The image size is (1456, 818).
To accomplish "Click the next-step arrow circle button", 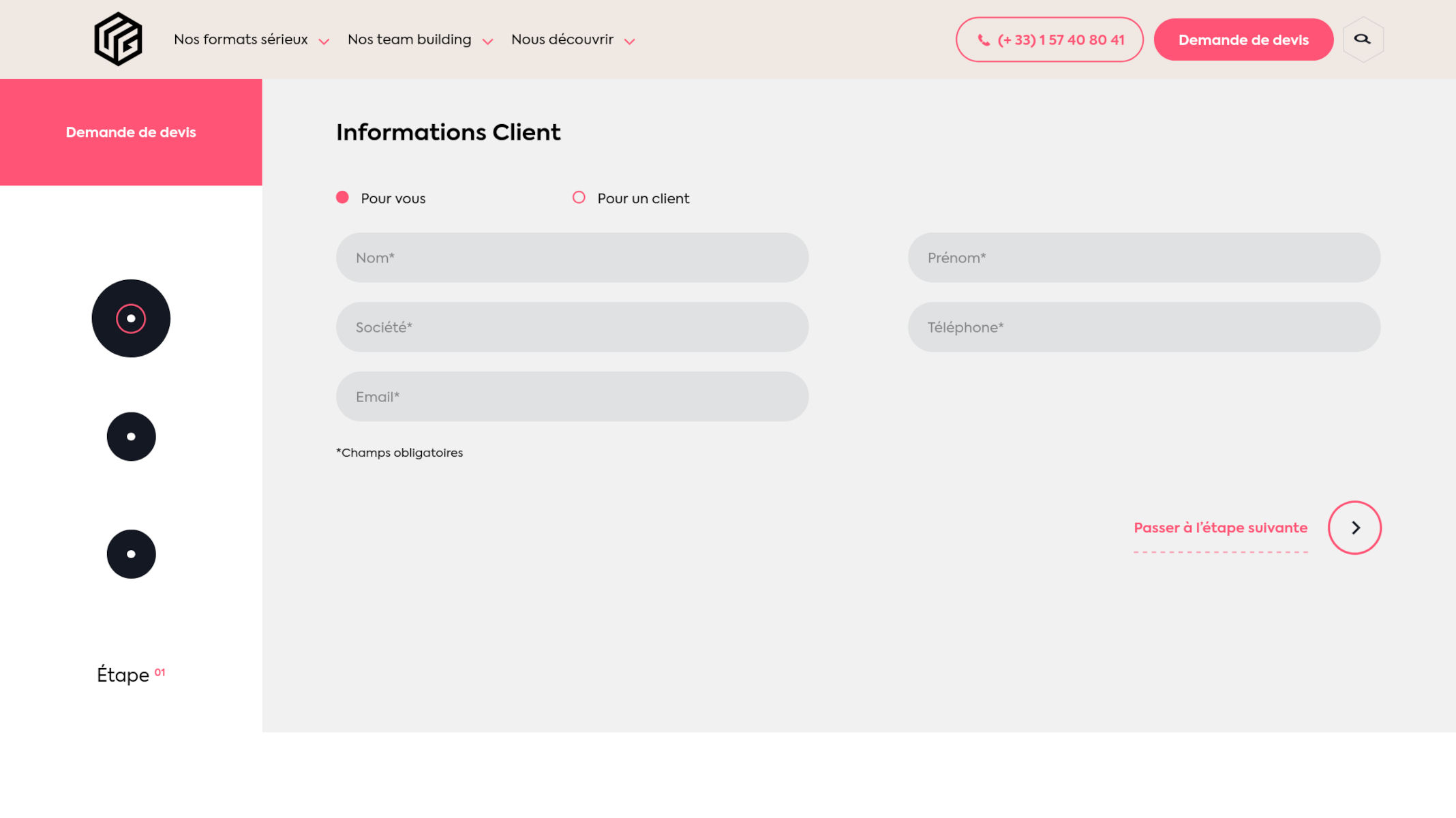I will click(x=1354, y=528).
